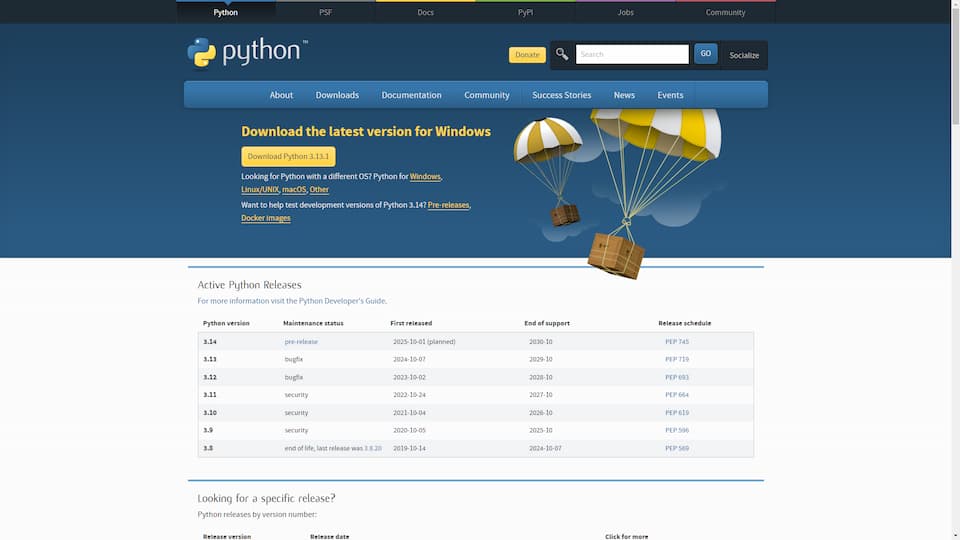Select the 3.11 version cell
The image size is (960, 540).
[210, 395]
